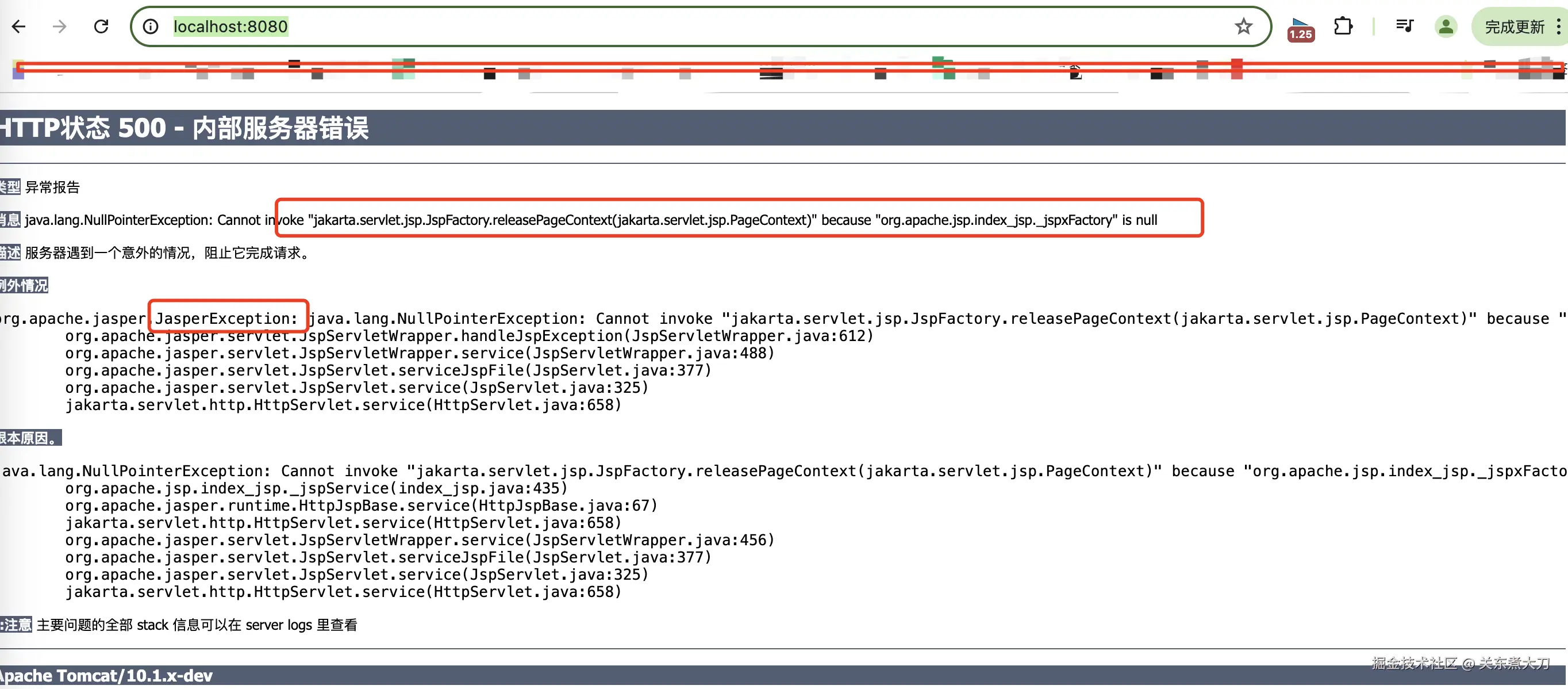Open Chrome's three-dot menu
This screenshot has width=1568, height=689.
tap(1558, 26)
